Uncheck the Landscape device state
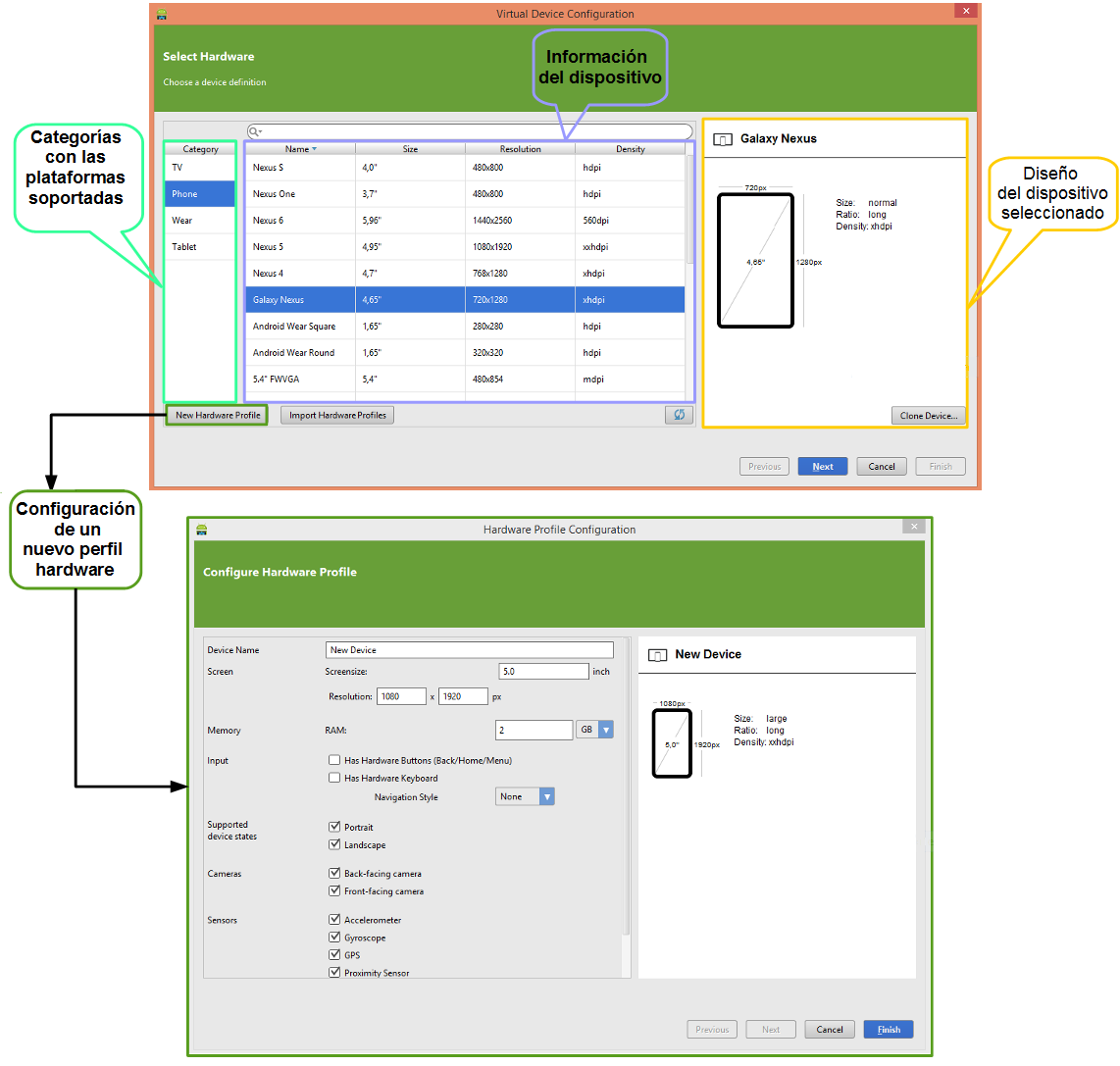1120x1066 pixels. click(x=334, y=844)
